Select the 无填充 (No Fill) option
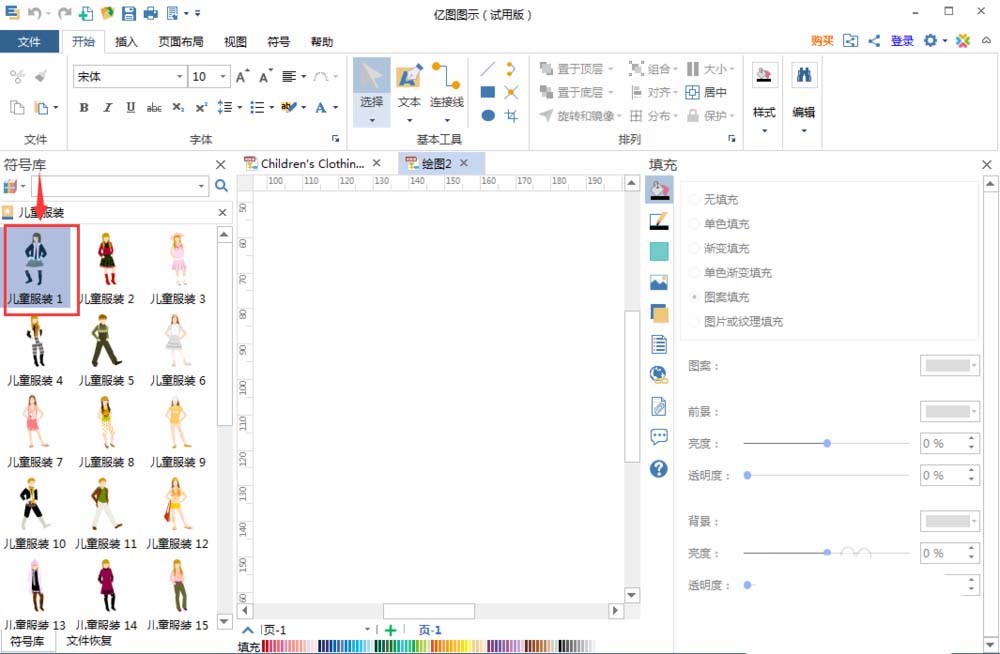 (x=715, y=199)
